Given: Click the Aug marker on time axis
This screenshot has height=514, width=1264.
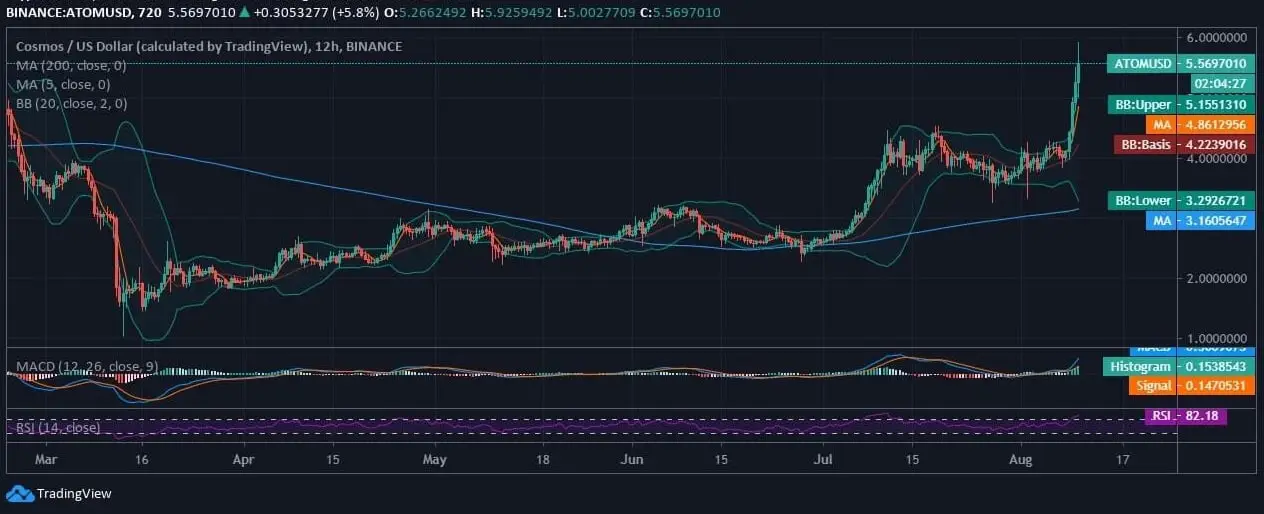Looking at the screenshot, I should (1021, 459).
